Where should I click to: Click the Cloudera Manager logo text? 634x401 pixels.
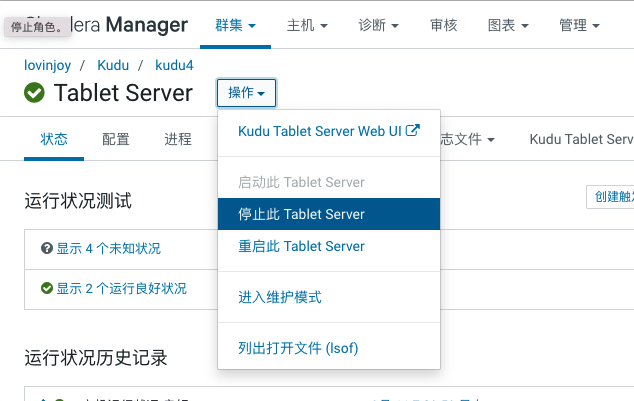click(107, 25)
